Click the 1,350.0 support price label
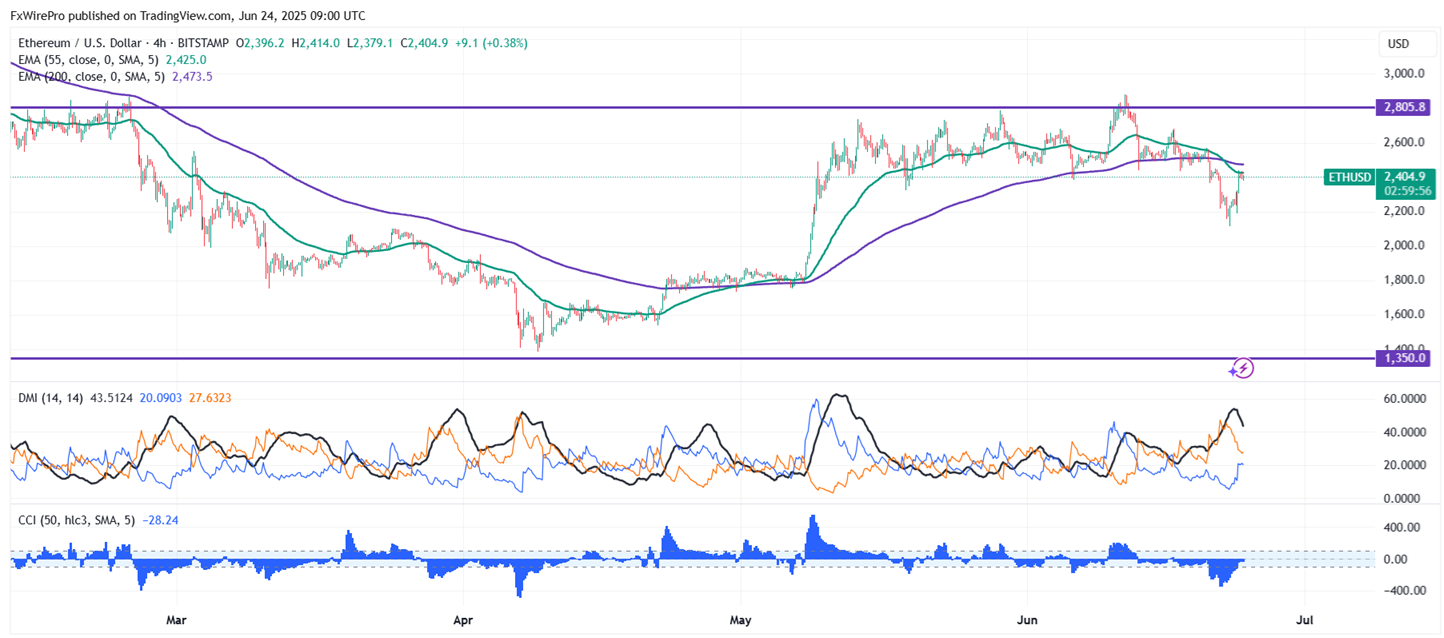 pos(1403,357)
